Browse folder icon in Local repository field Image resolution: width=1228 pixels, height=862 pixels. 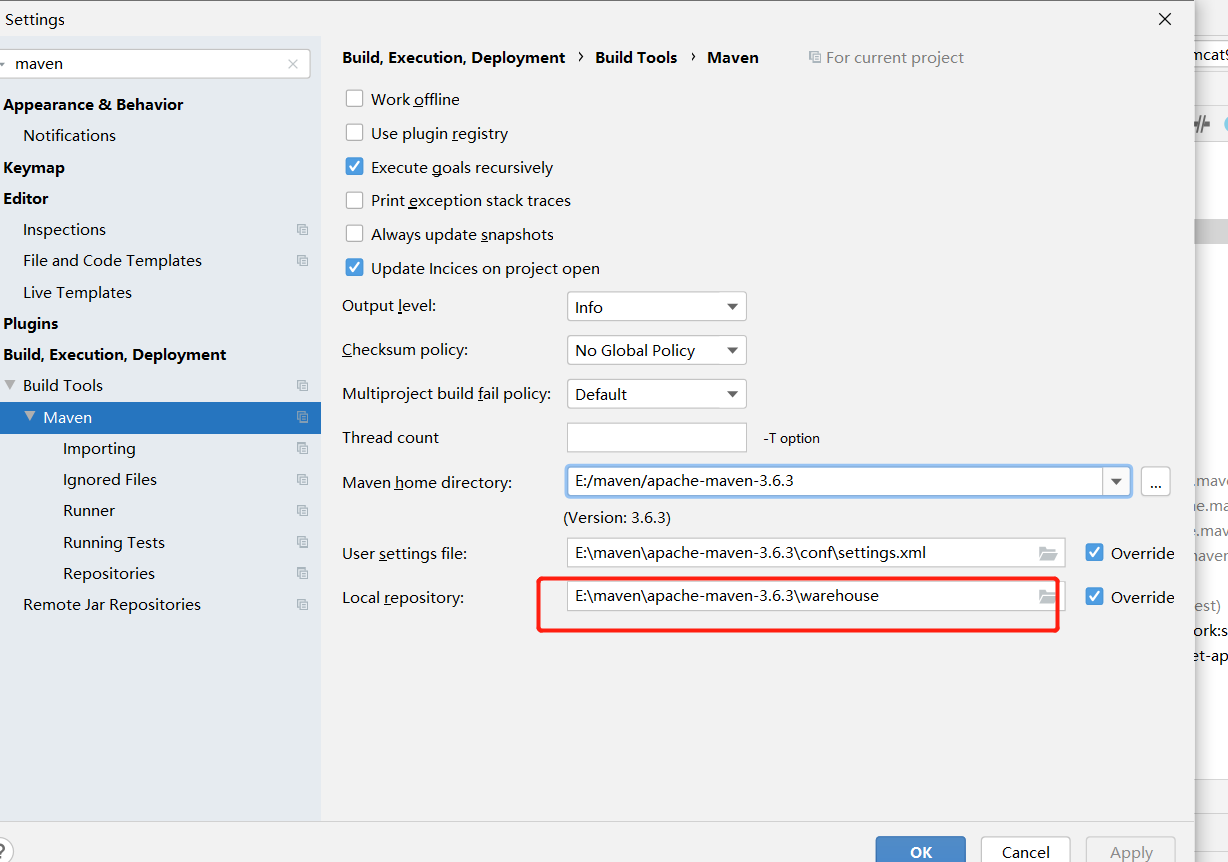[x=1048, y=597]
